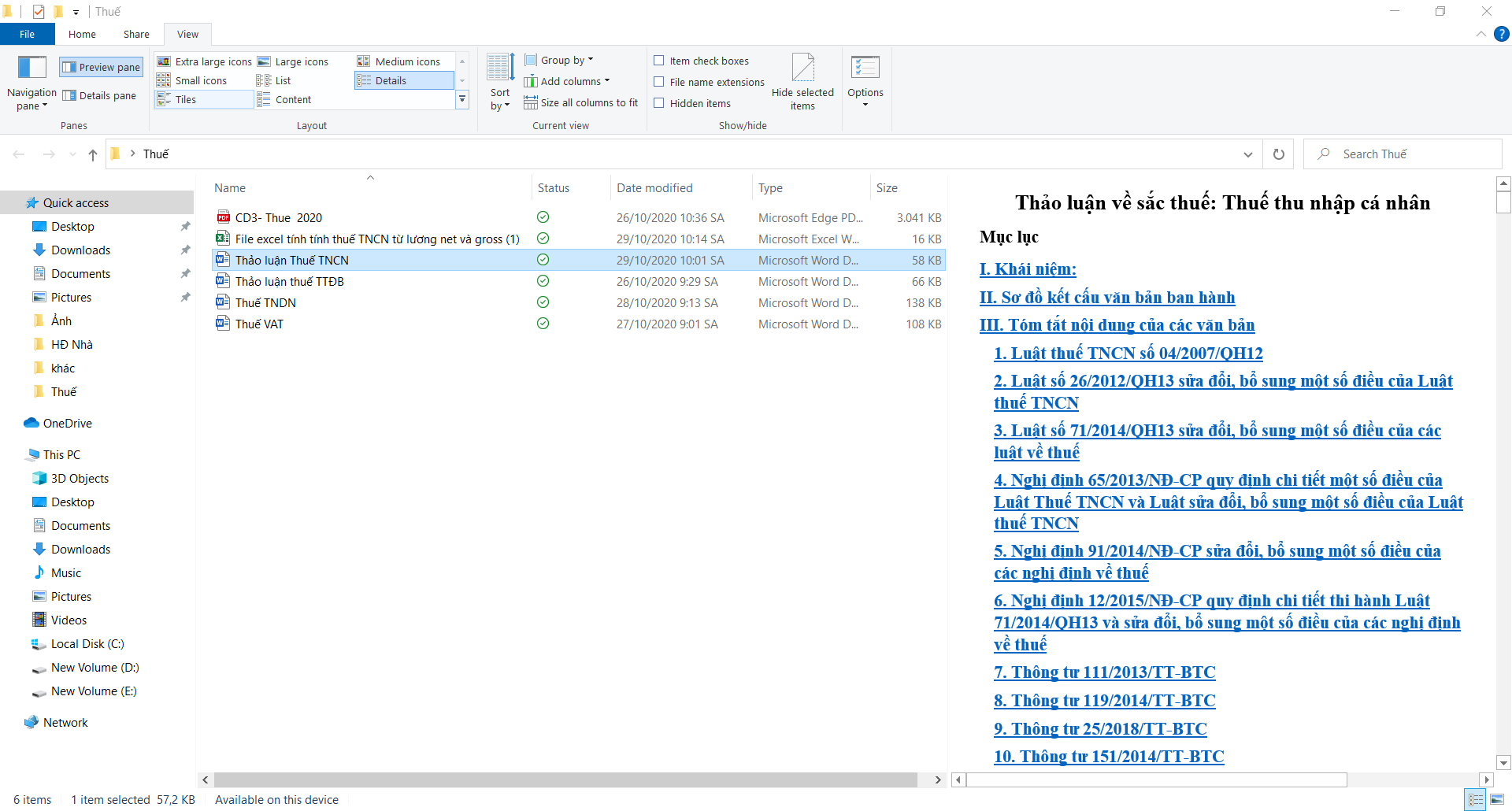Screen dimensions: 1512x811
Task: Open the File menu tab
Action: tap(27, 35)
